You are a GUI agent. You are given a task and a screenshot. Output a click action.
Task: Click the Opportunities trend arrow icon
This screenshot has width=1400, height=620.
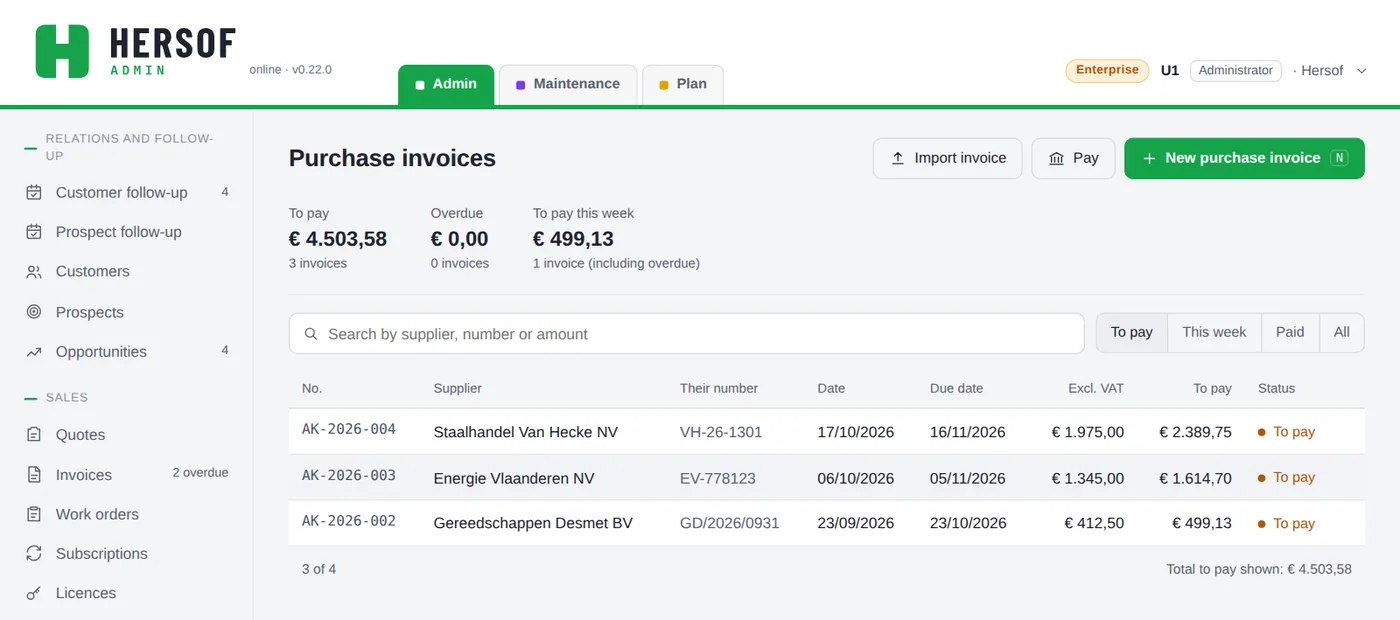pyautogui.click(x=34, y=352)
